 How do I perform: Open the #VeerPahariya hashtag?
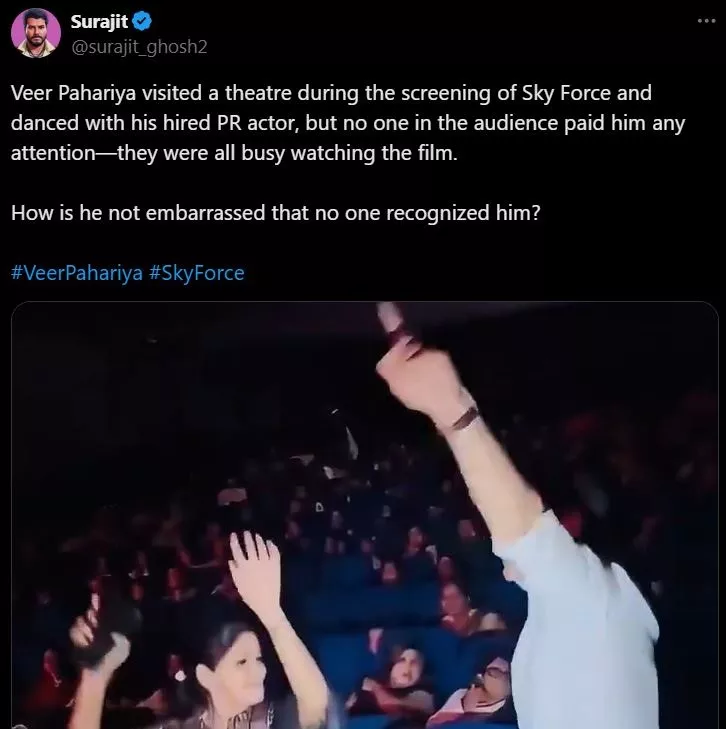click(76, 273)
